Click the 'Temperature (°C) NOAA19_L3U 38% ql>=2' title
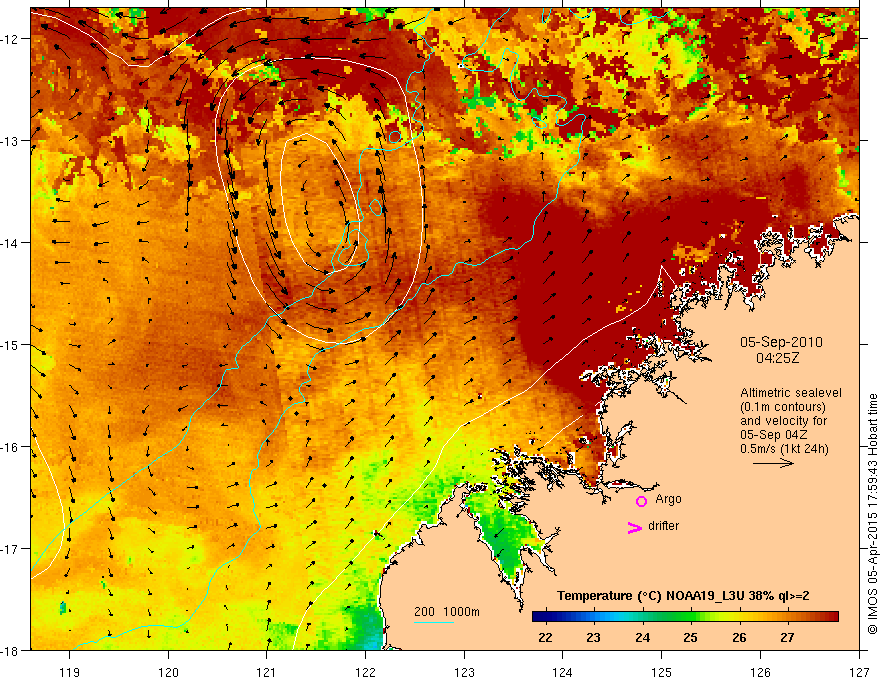 [x=683, y=596]
